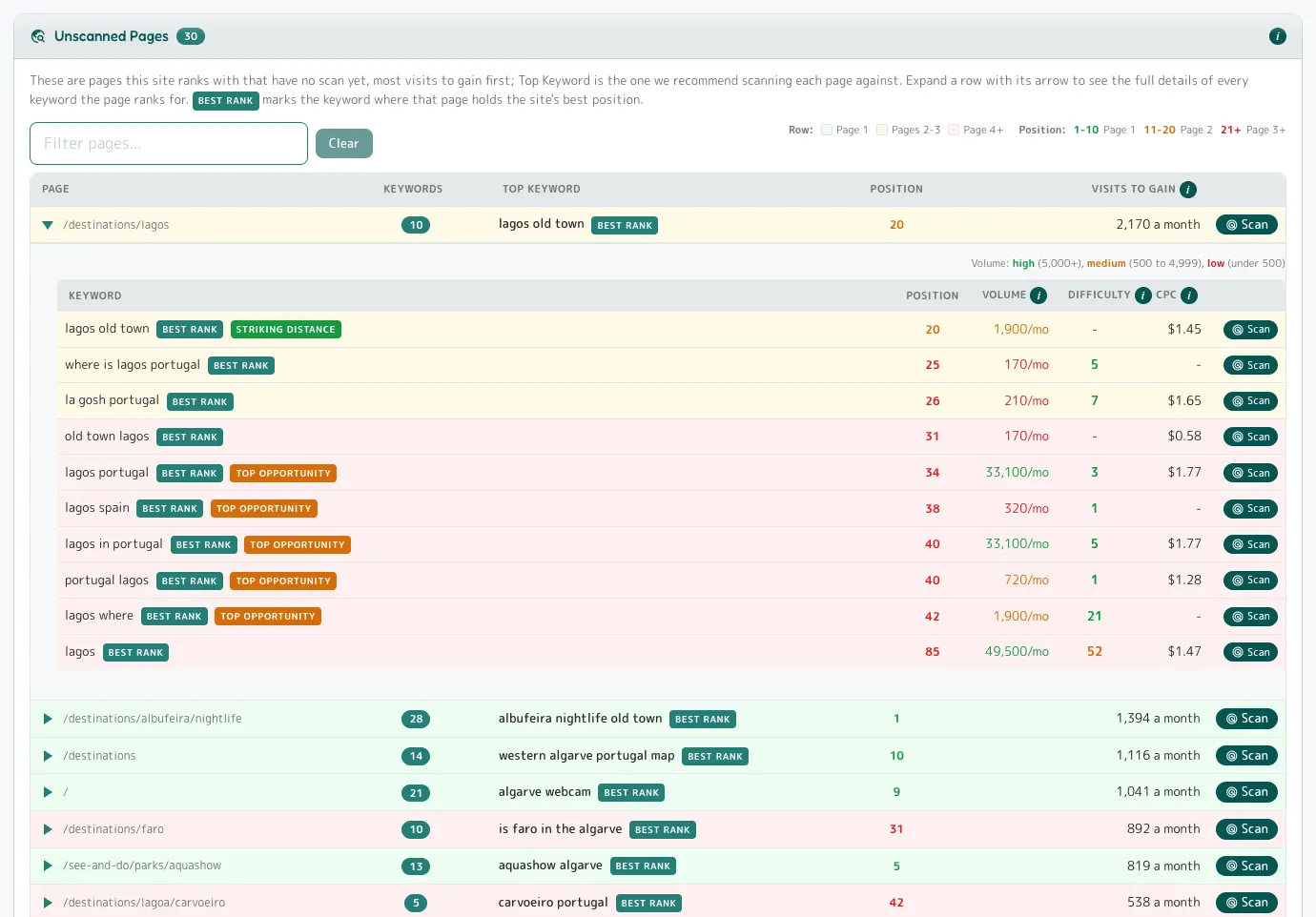
Task: Click the keyword count badge 21
Action: (x=416, y=793)
